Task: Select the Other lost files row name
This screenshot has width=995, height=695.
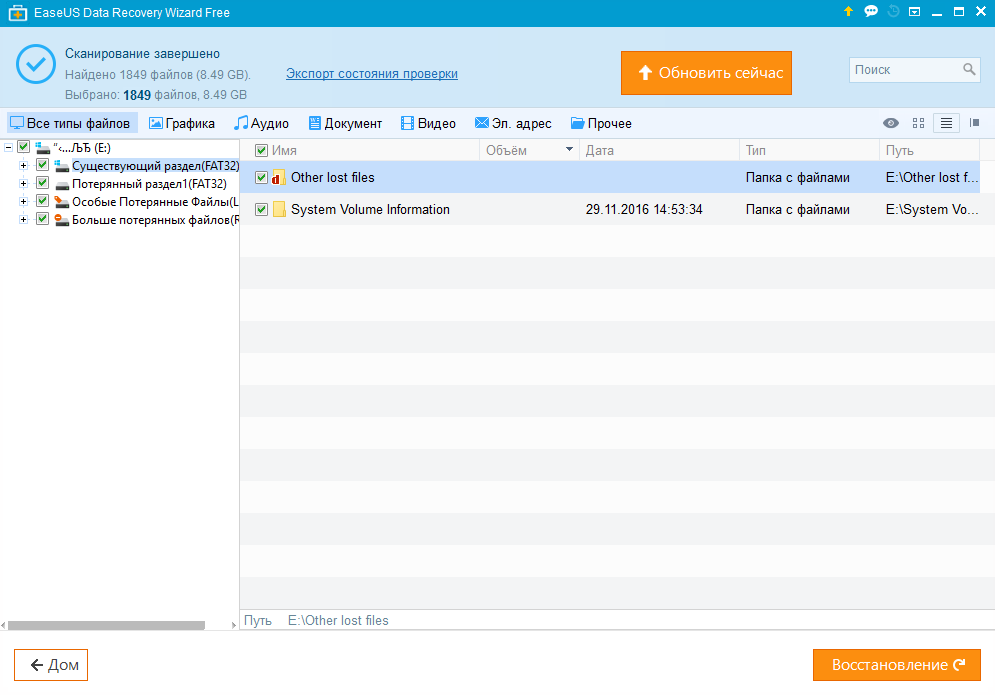Action: tap(333, 178)
